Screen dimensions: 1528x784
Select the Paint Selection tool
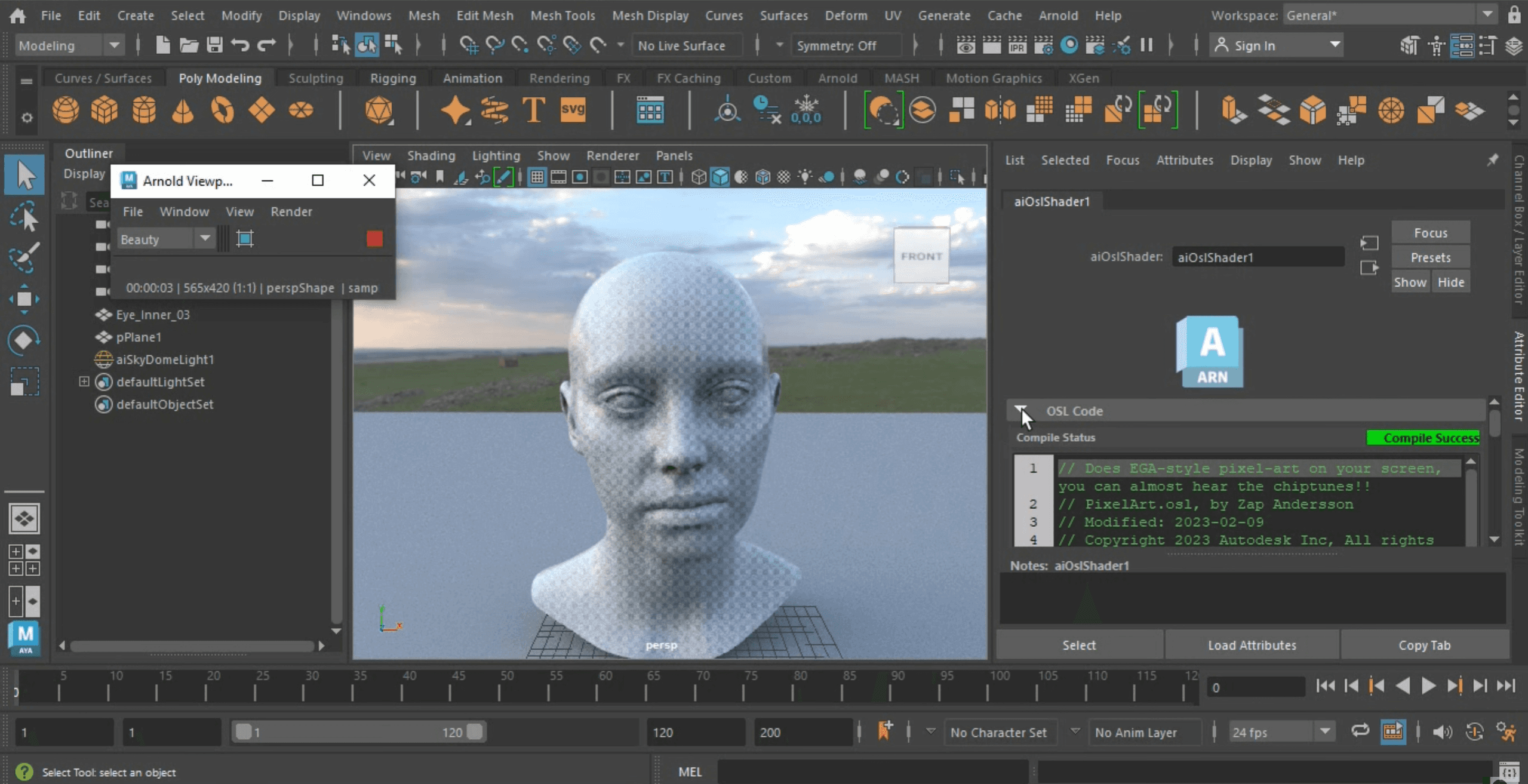(x=24, y=258)
